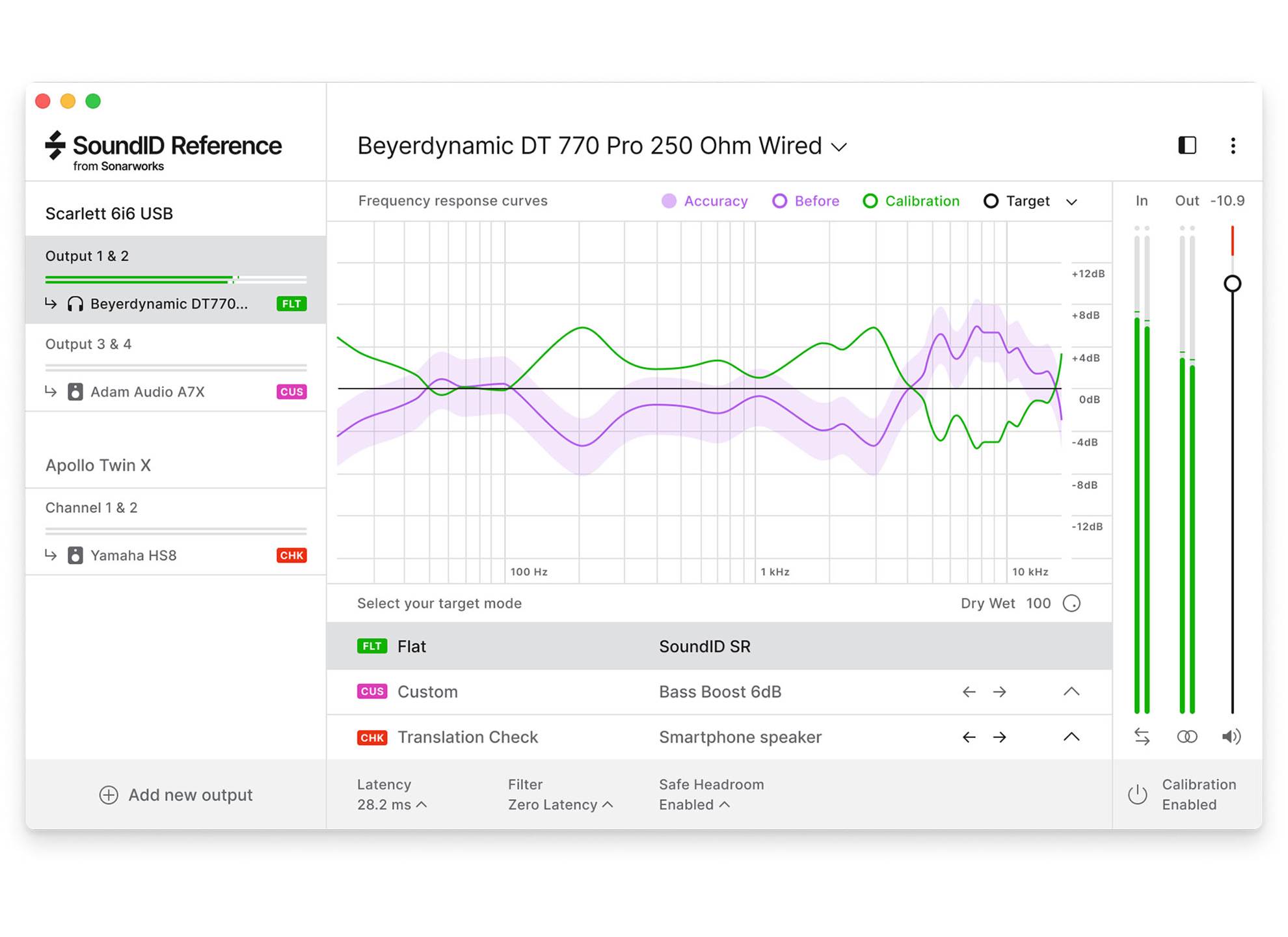Select the Translation Check target mode
The image size is (1288, 937).
point(467,737)
